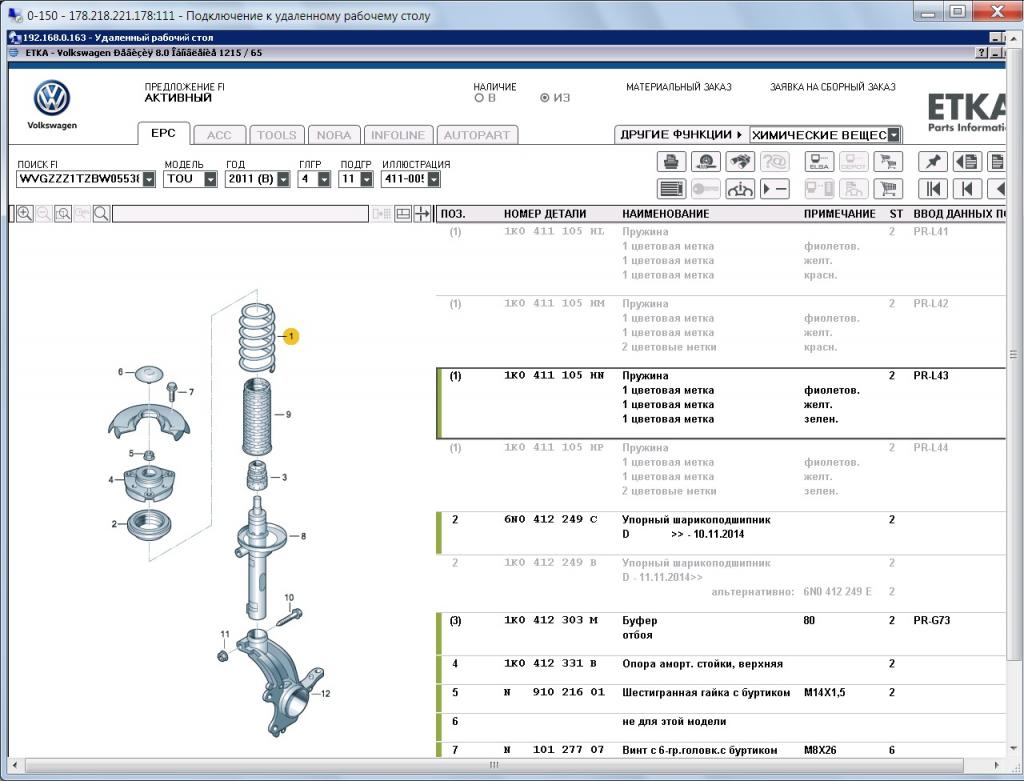This screenshot has width=1024, height=781.
Task: Open the ИЛЛЮСТРАЦИЯ dropdown
Action: [x=434, y=179]
